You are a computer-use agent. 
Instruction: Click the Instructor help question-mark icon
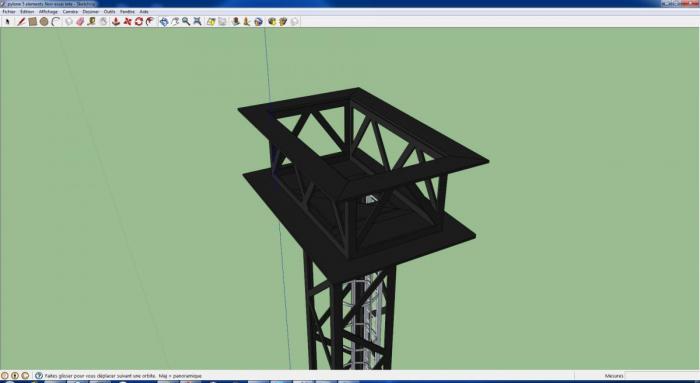click(39, 376)
